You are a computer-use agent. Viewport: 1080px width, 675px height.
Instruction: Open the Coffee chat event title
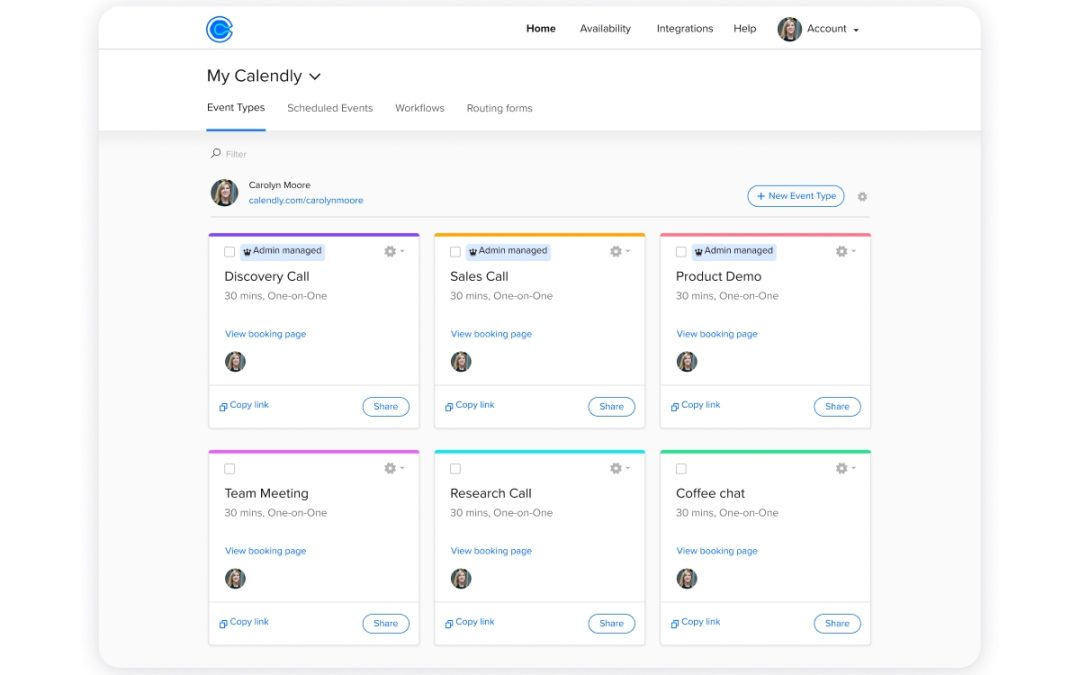point(710,493)
